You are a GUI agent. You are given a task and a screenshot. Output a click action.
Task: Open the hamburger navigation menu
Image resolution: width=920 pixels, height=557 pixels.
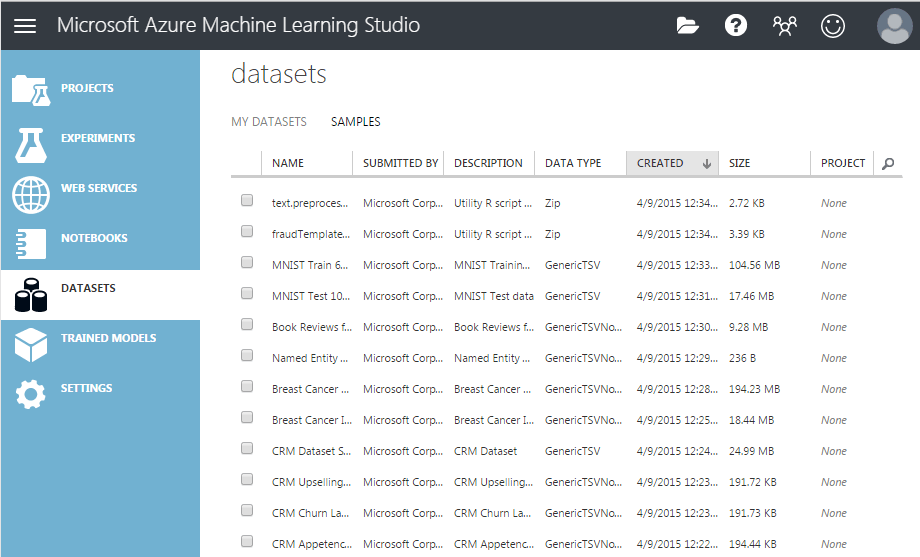[x=25, y=26]
